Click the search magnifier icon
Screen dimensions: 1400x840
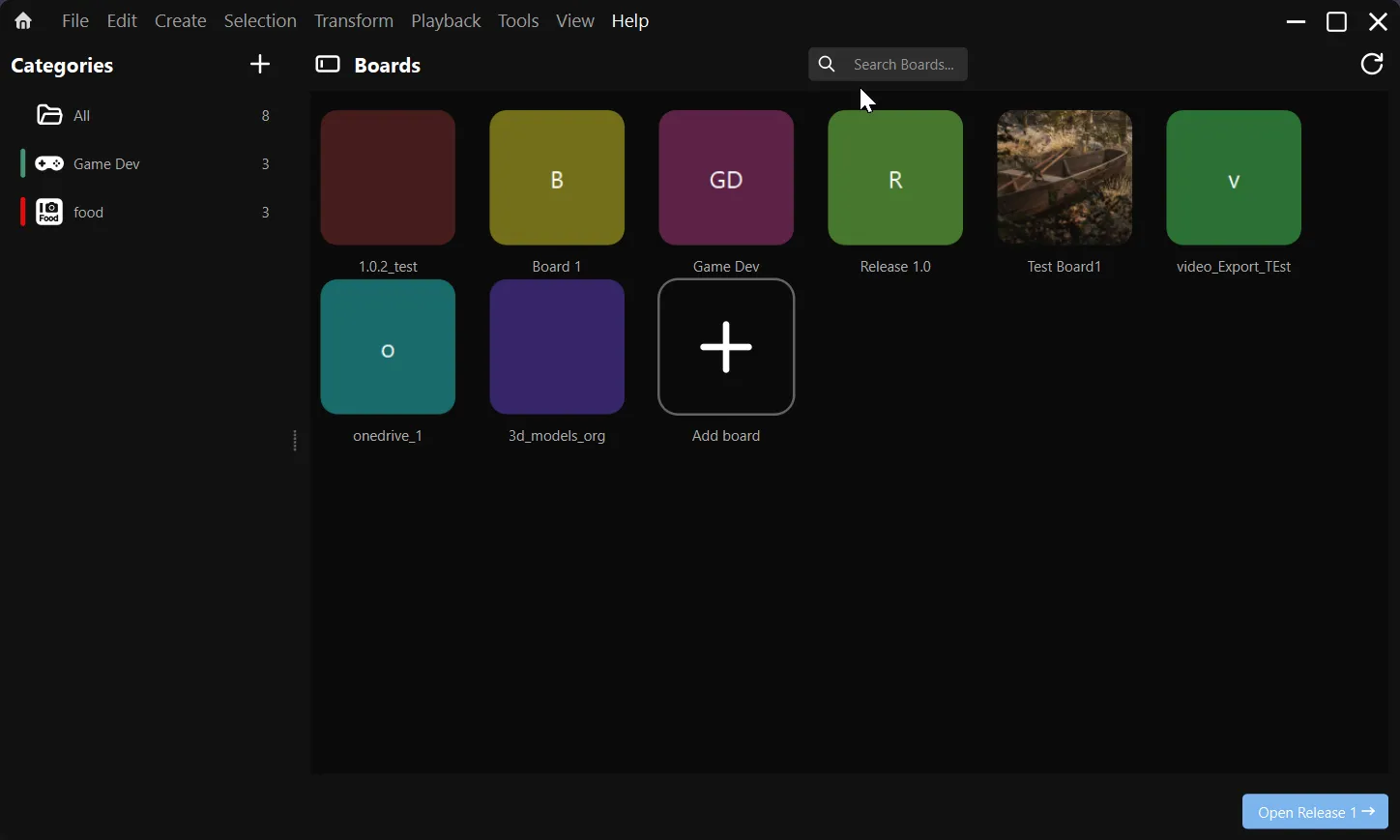point(828,65)
